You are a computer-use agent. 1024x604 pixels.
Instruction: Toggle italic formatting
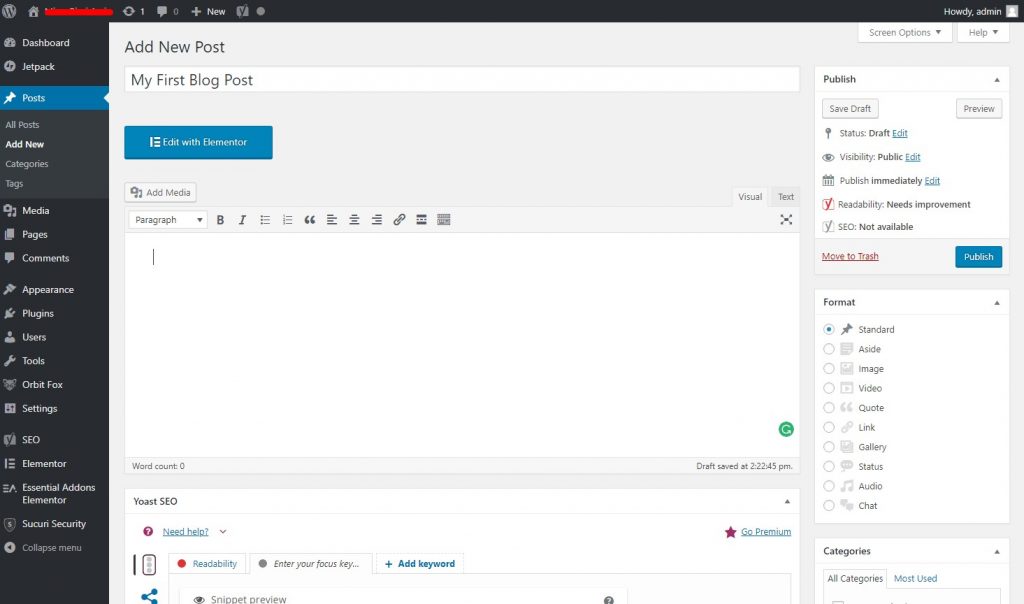242,220
